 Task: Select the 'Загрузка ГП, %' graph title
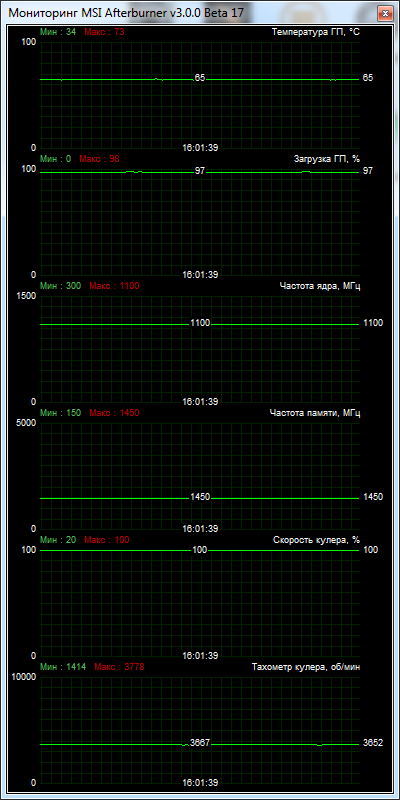(x=327, y=159)
